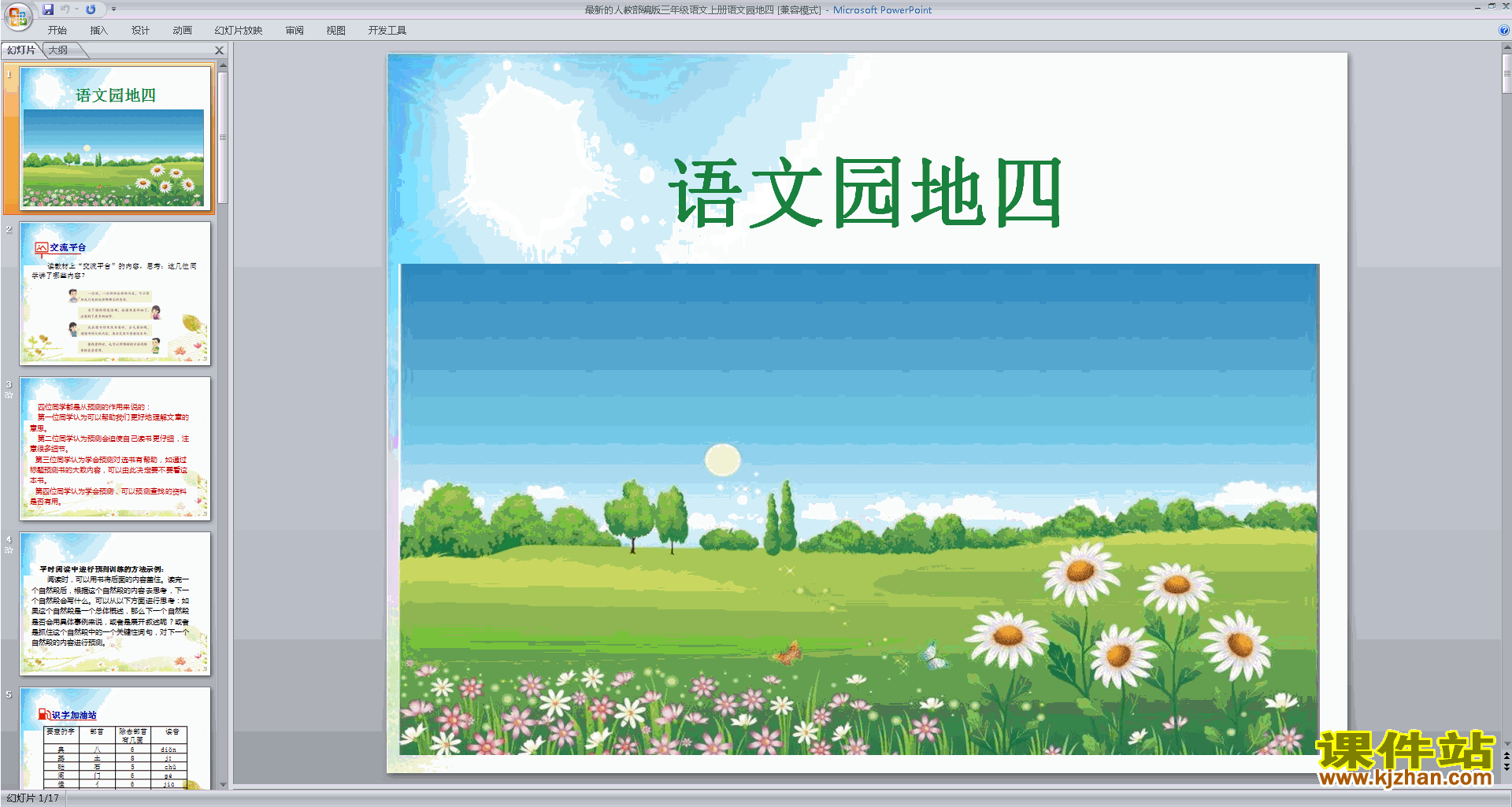1512x807 pixels.
Task: Click the thumbnail pane scrollbar up arrow
Action: tap(223, 66)
